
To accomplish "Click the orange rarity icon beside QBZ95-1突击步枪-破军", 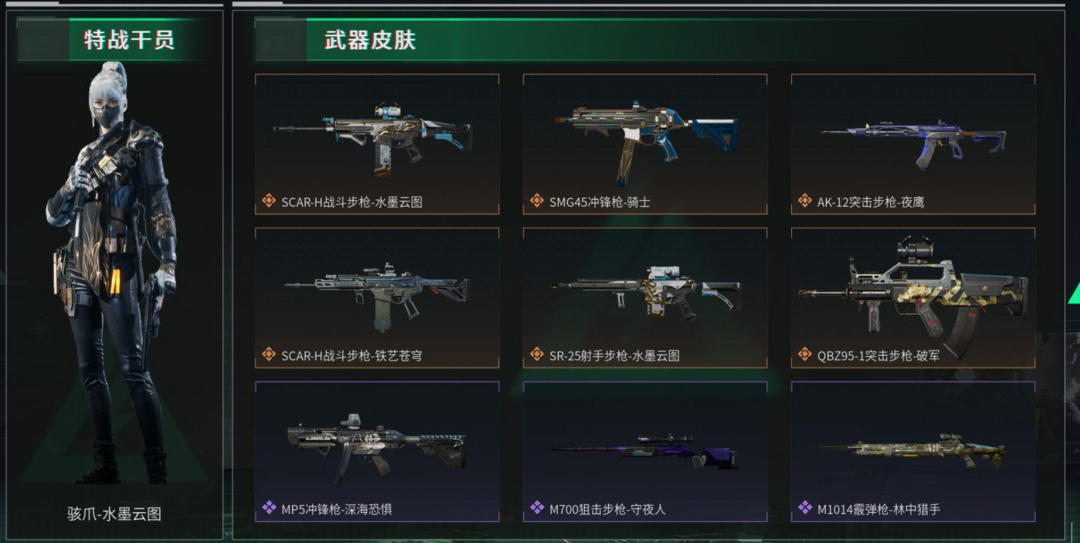I will pos(804,355).
